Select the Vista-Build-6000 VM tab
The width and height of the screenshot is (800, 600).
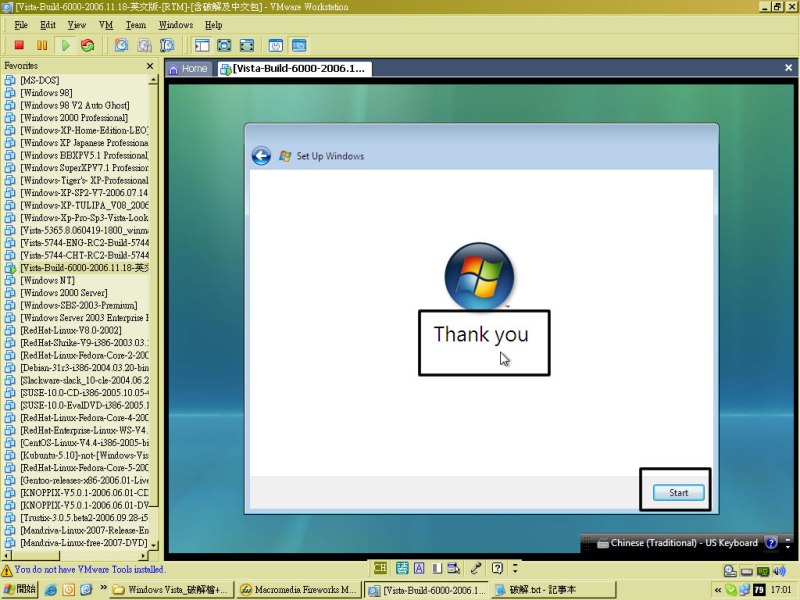tap(294, 68)
